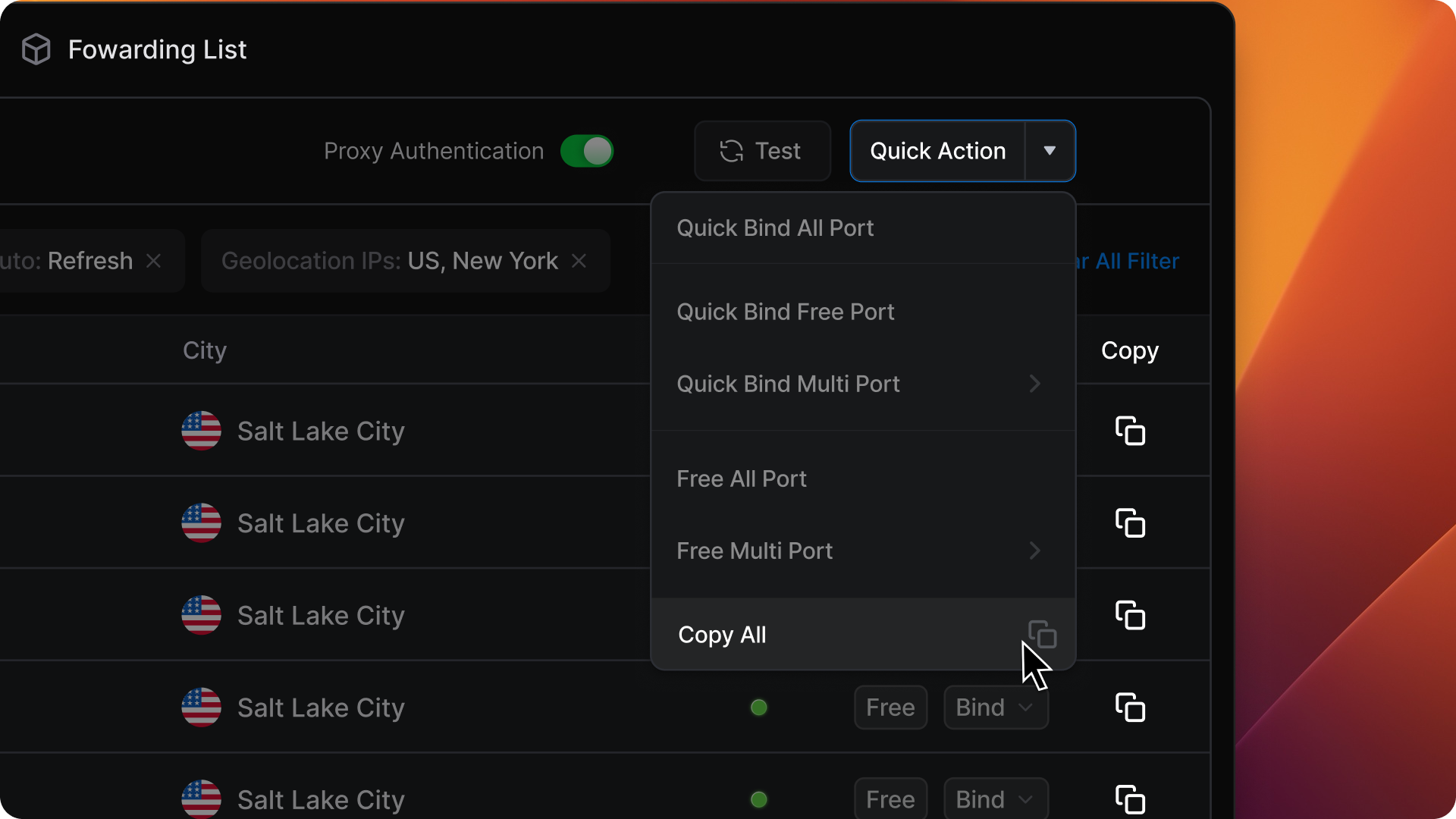The width and height of the screenshot is (1456, 819).
Task: Click the Clear All Filter link
Action: pos(1135,261)
